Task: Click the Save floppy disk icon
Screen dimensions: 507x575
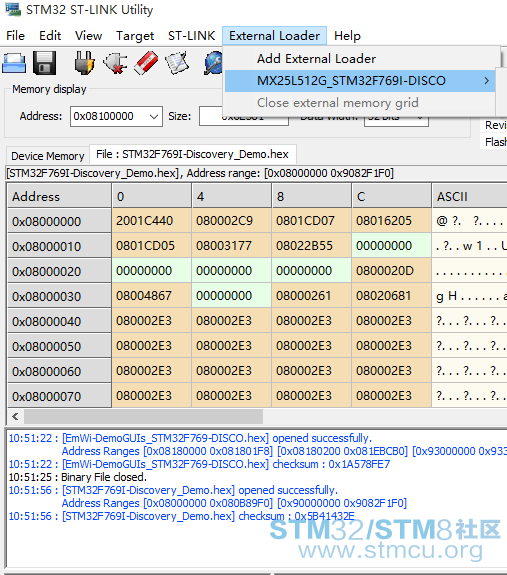Action: point(45,63)
